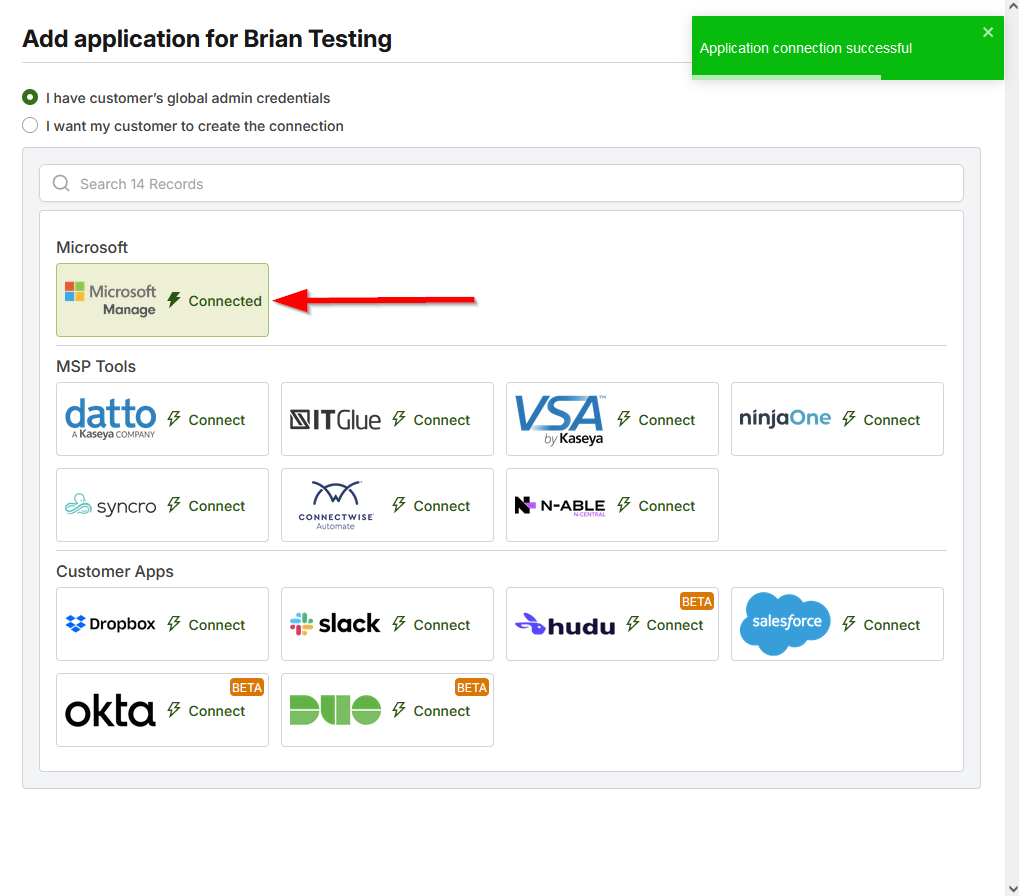
Task: Click the Salesforce cloud logo
Action: pos(785,623)
